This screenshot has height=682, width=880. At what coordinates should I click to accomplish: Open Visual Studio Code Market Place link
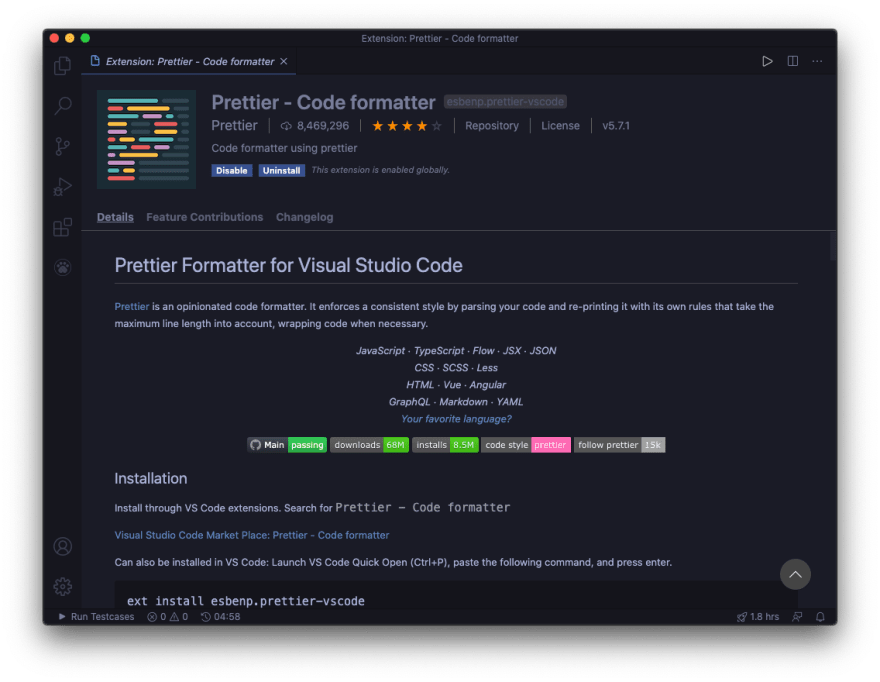(252, 535)
